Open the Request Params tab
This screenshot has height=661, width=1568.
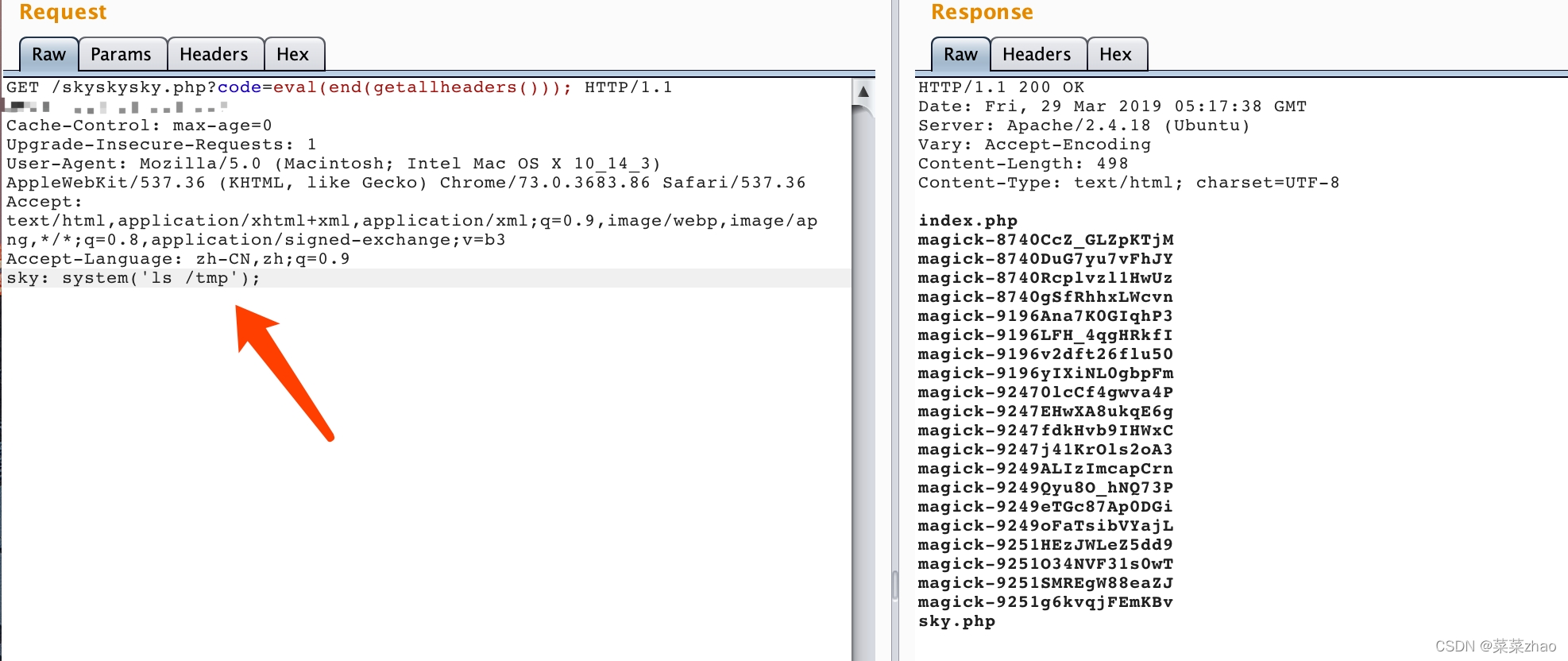pyautogui.click(x=122, y=54)
